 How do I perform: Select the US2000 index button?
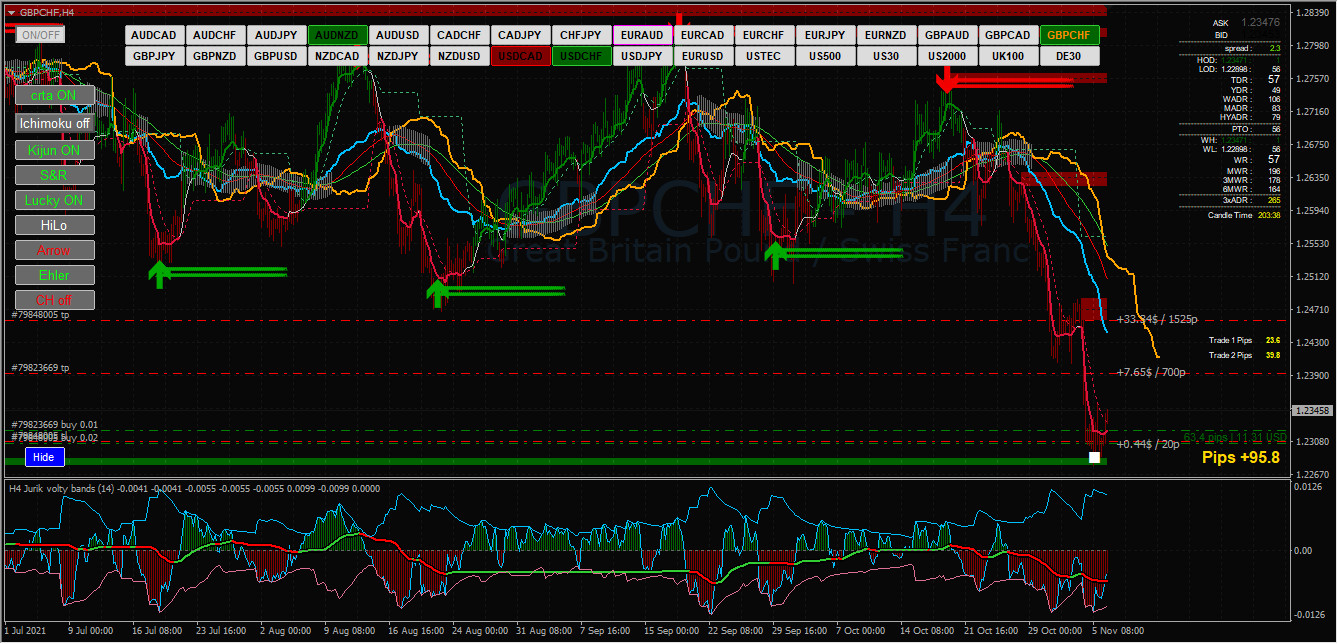click(x=947, y=56)
